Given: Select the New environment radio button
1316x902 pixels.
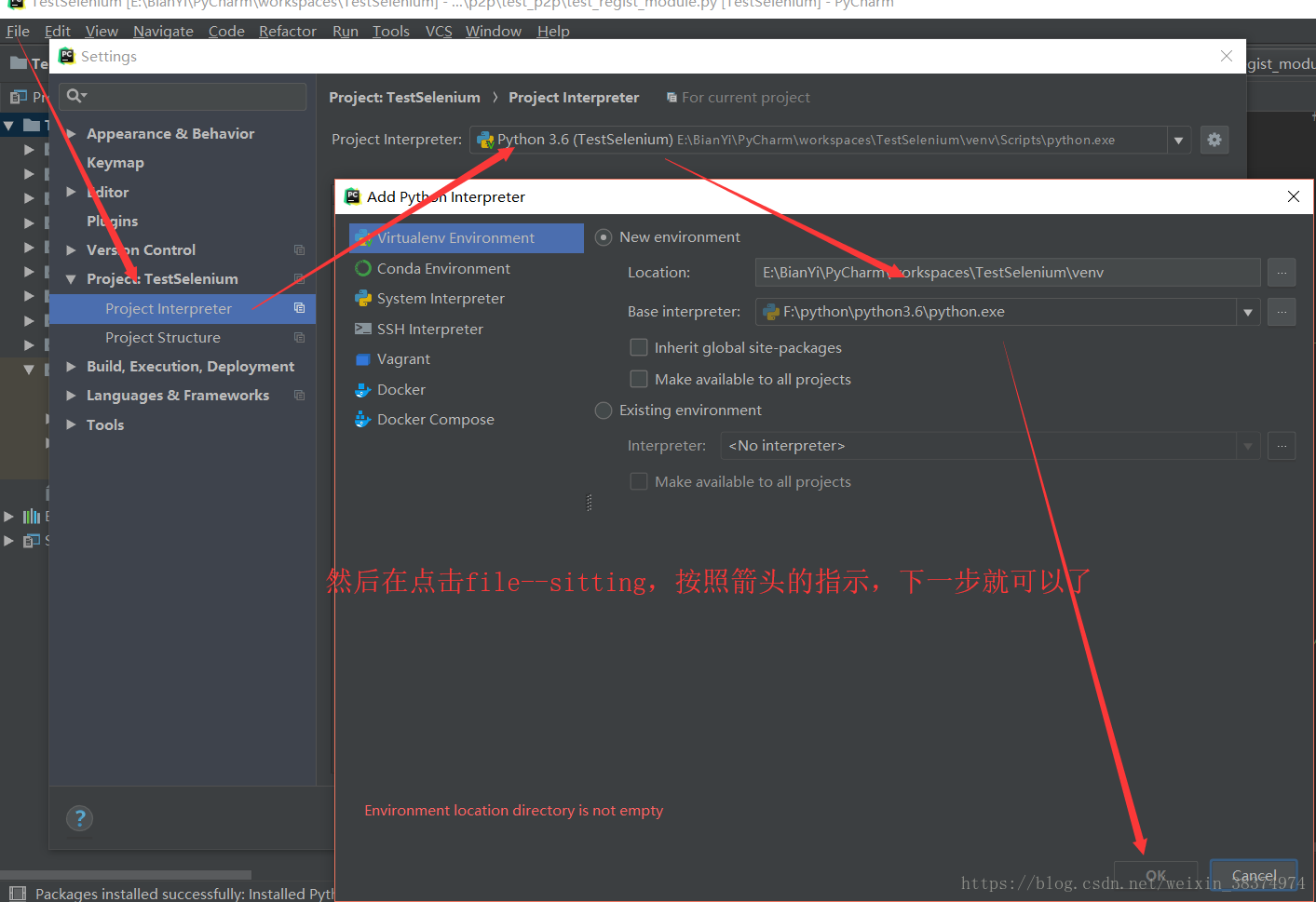Looking at the screenshot, I should pos(604,237).
